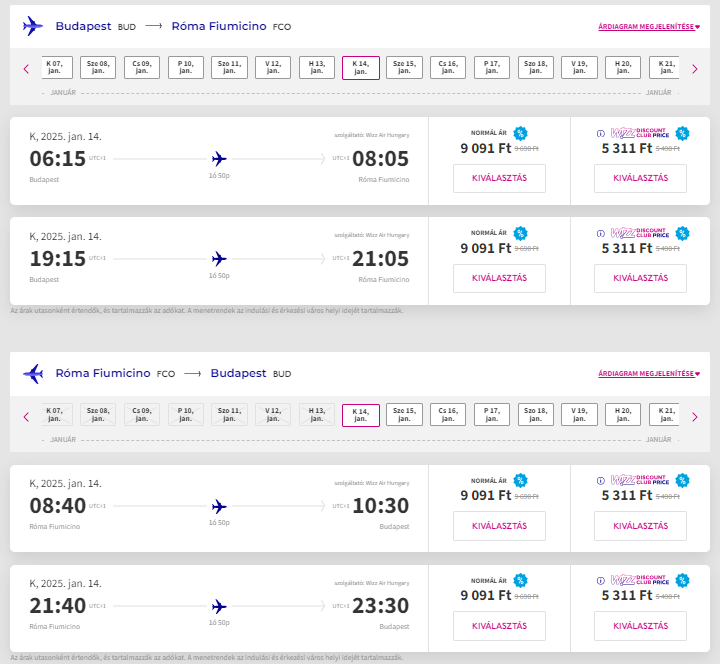Choose normal price for 06:15 Budapest flight
The height and width of the screenshot is (664, 720).
(499, 178)
